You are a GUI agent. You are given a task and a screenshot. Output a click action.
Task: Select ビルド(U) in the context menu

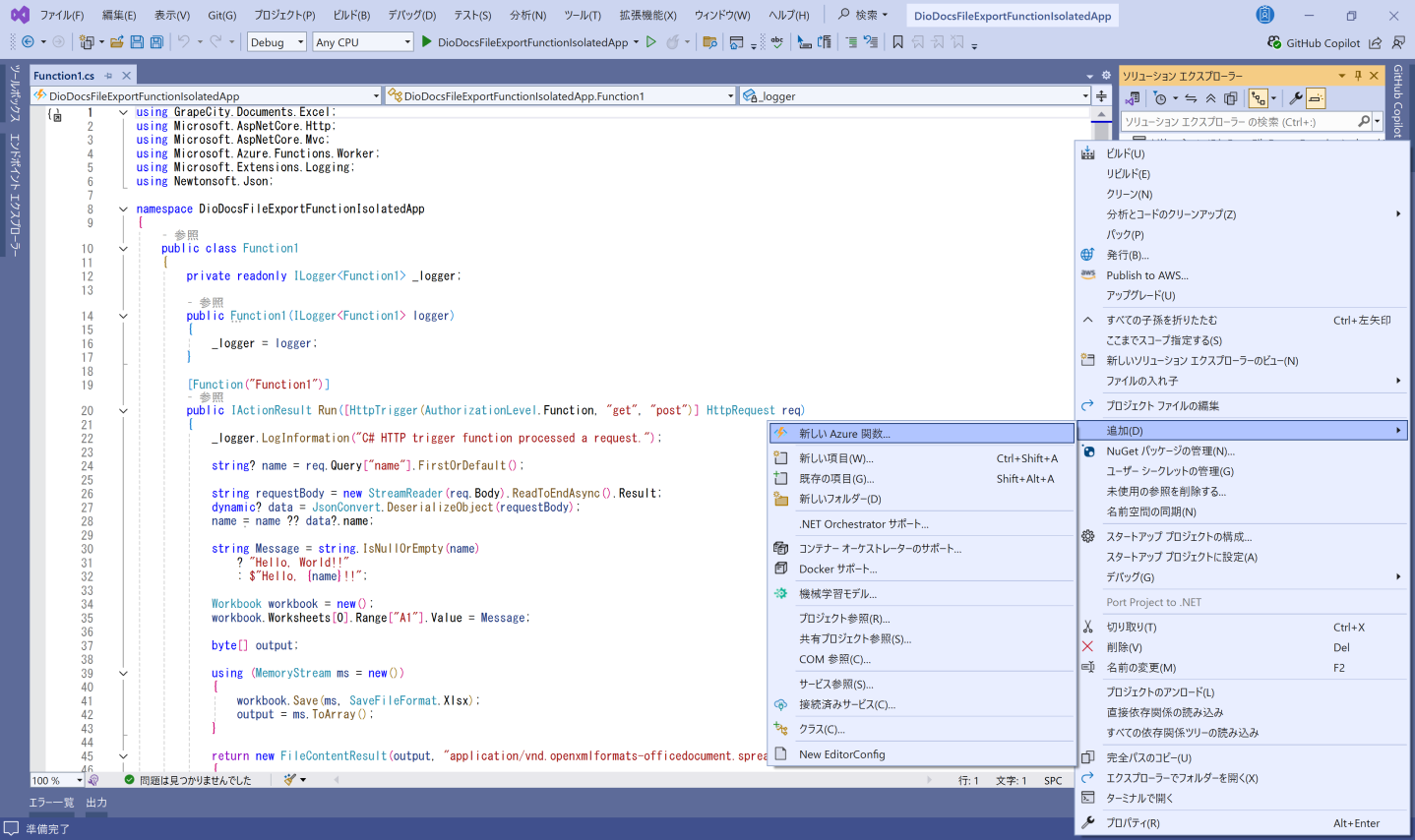(1243, 153)
